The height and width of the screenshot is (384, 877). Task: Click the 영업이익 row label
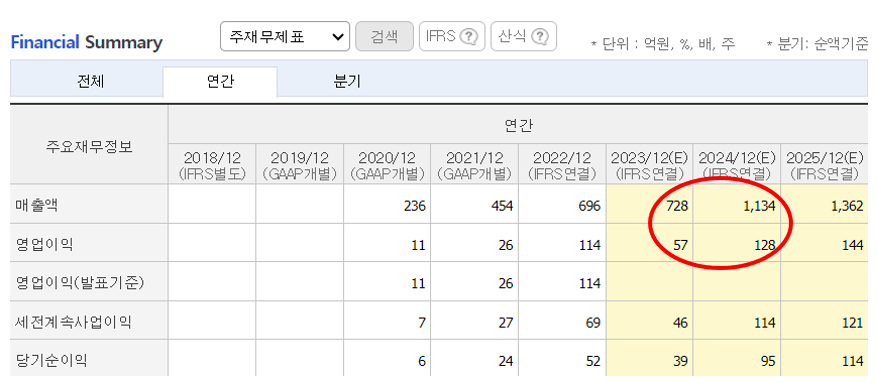coord(44,244)
